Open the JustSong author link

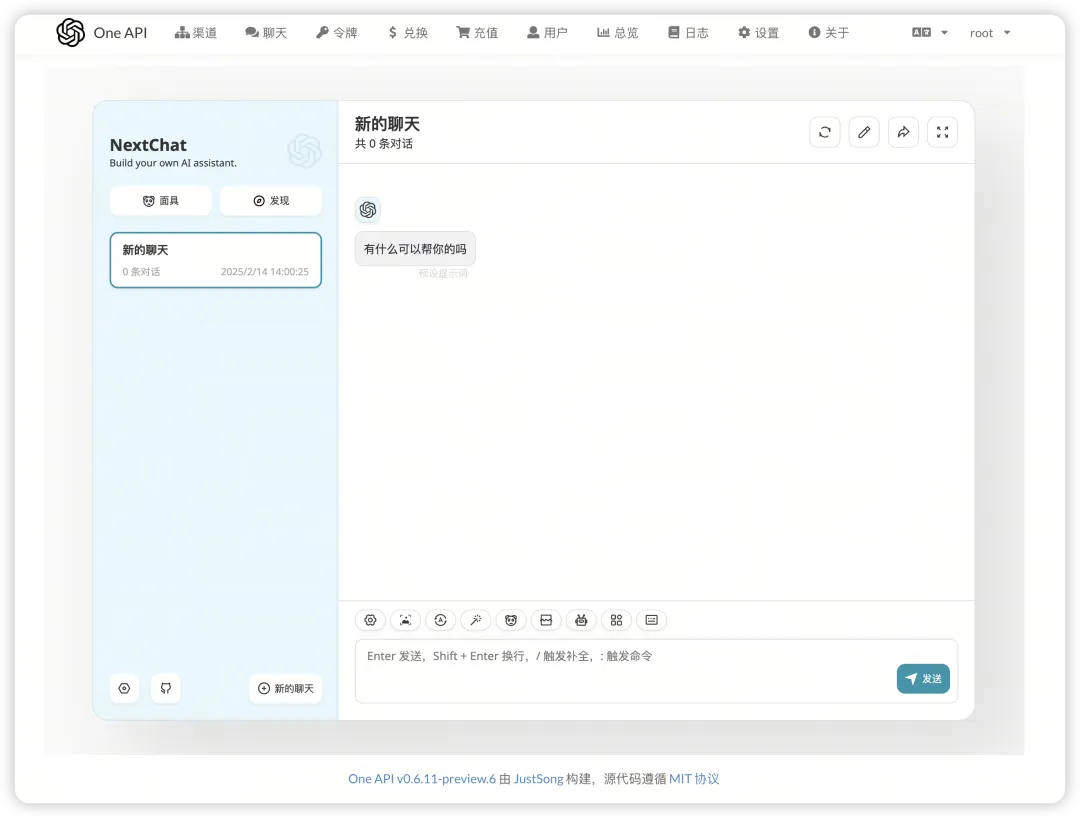(539, 779)
